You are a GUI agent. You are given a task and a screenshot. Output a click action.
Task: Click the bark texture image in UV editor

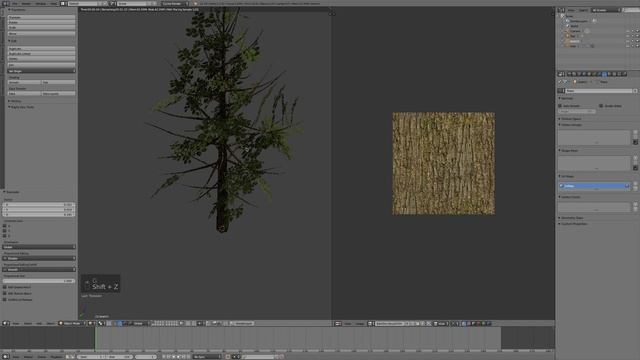(444, 163)
